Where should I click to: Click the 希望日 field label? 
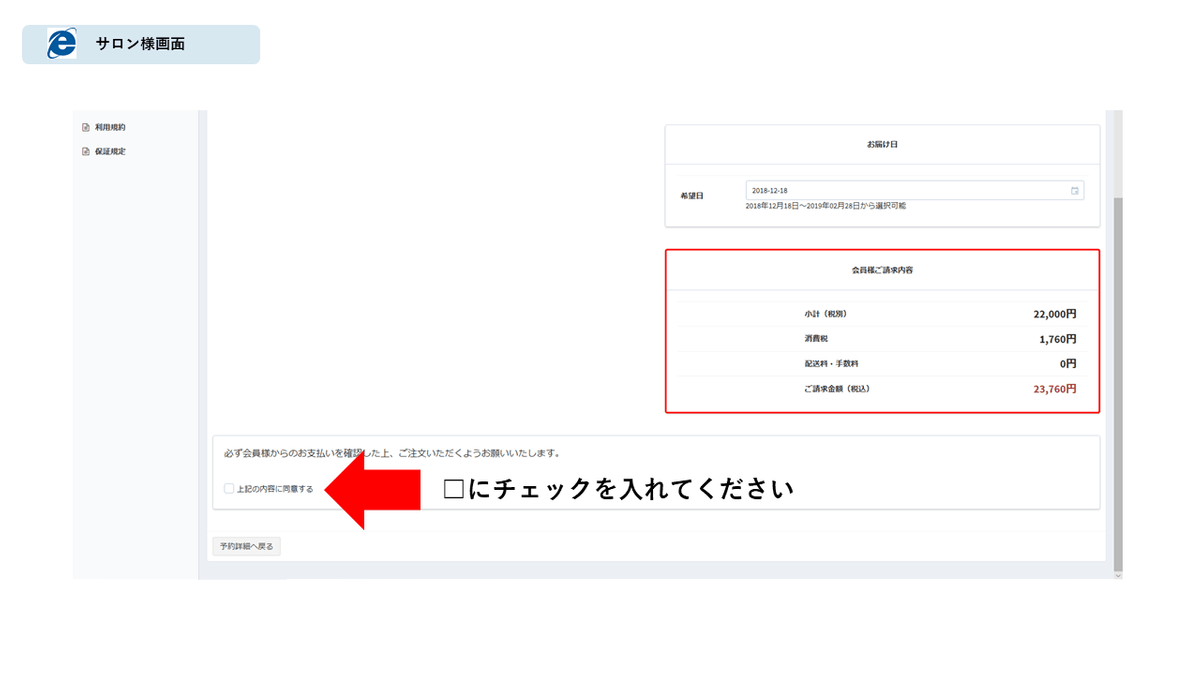tap(692, 196)
